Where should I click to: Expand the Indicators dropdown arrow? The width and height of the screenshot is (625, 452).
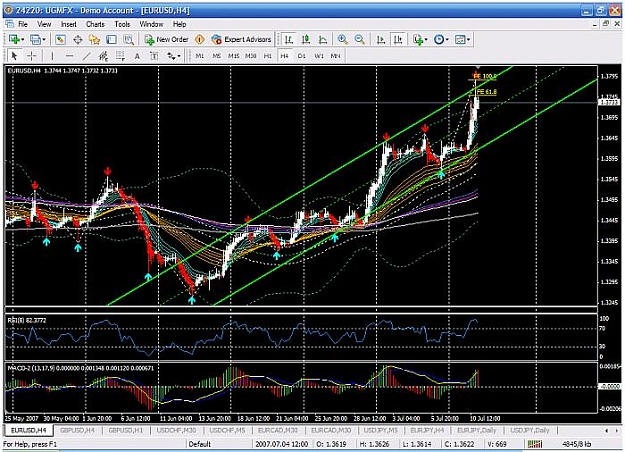426,39
